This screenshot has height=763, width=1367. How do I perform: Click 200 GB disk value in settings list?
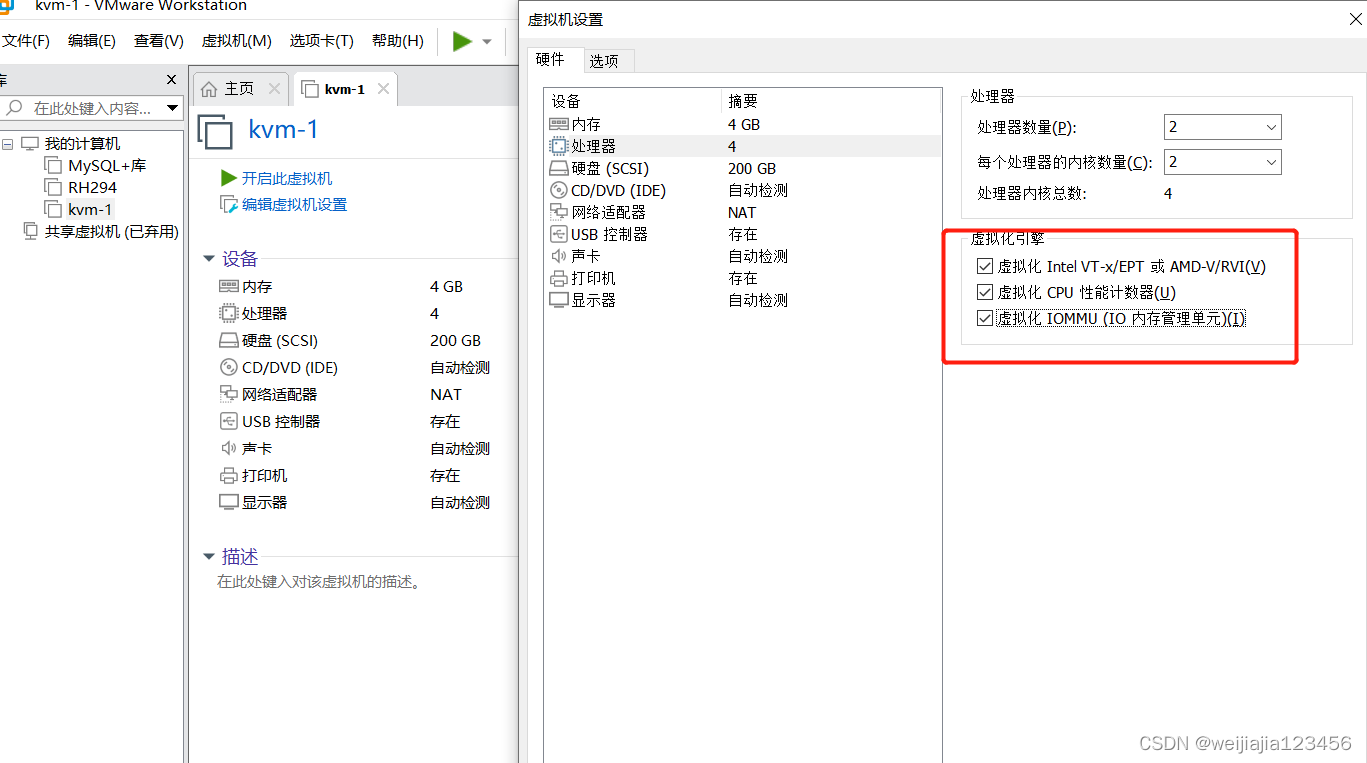pyautogui.click(x=752, y=169)
